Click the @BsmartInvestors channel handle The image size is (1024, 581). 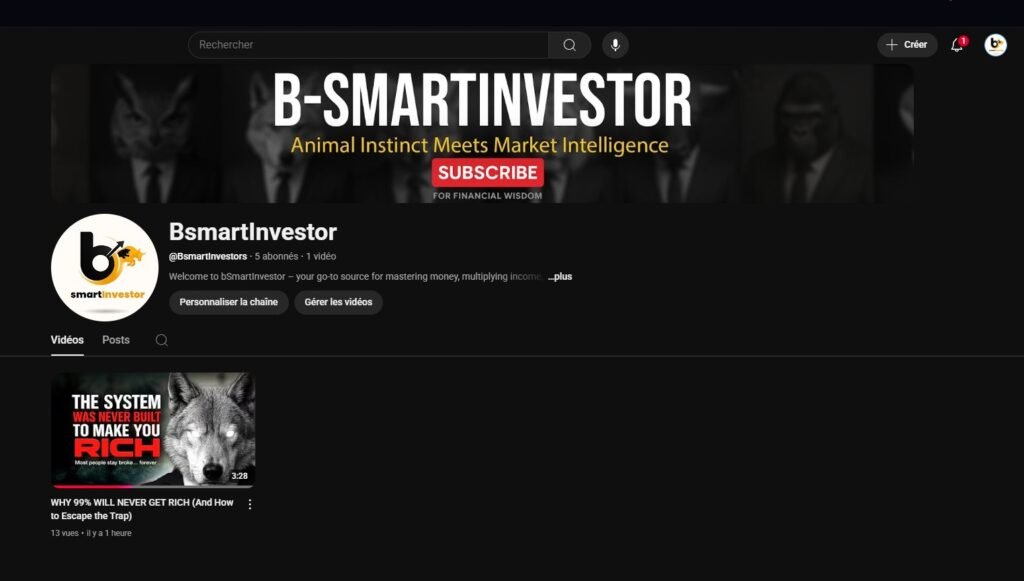208,257
